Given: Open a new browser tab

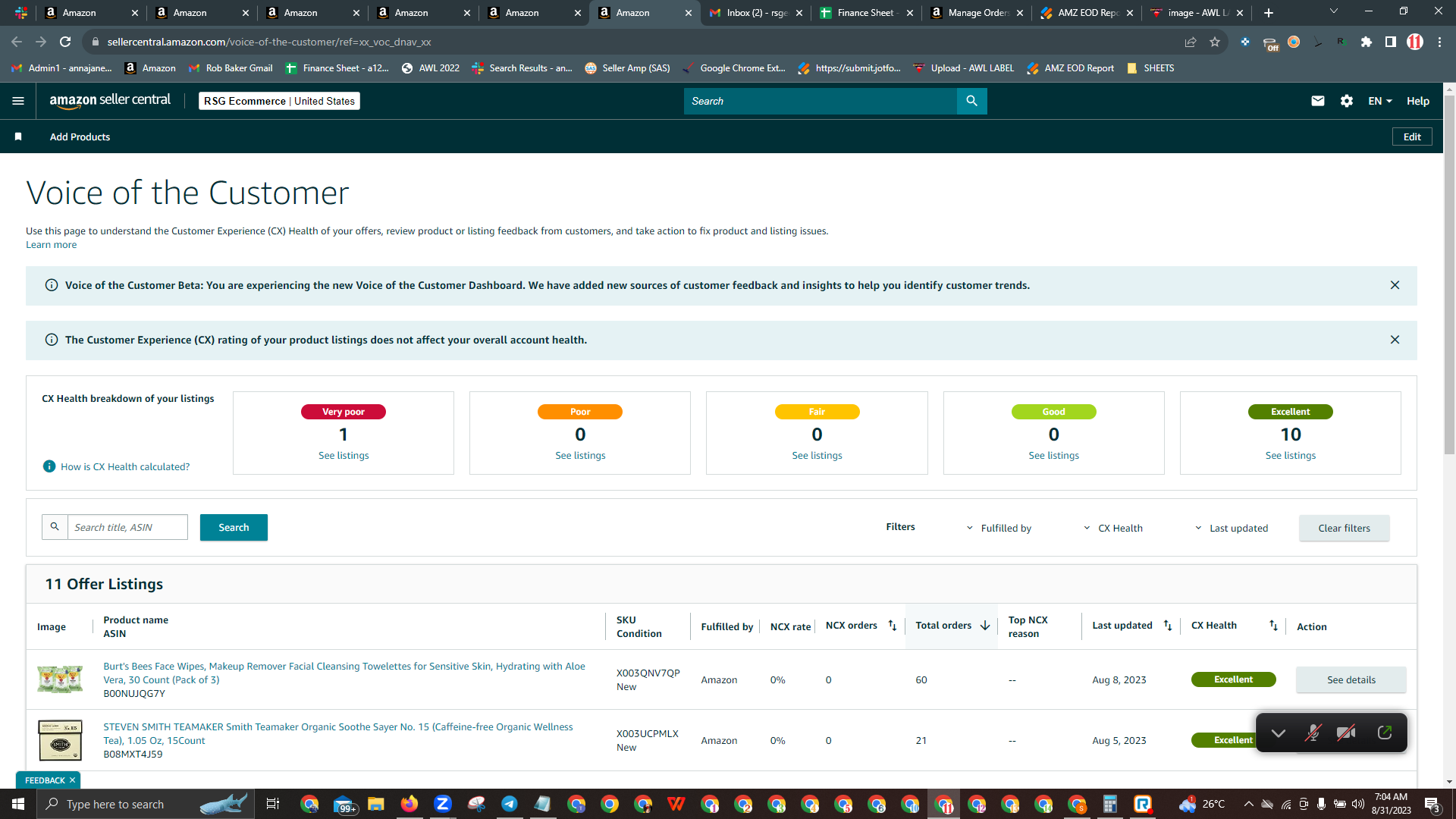Looking at the screenshot, I should (1269, 13).
